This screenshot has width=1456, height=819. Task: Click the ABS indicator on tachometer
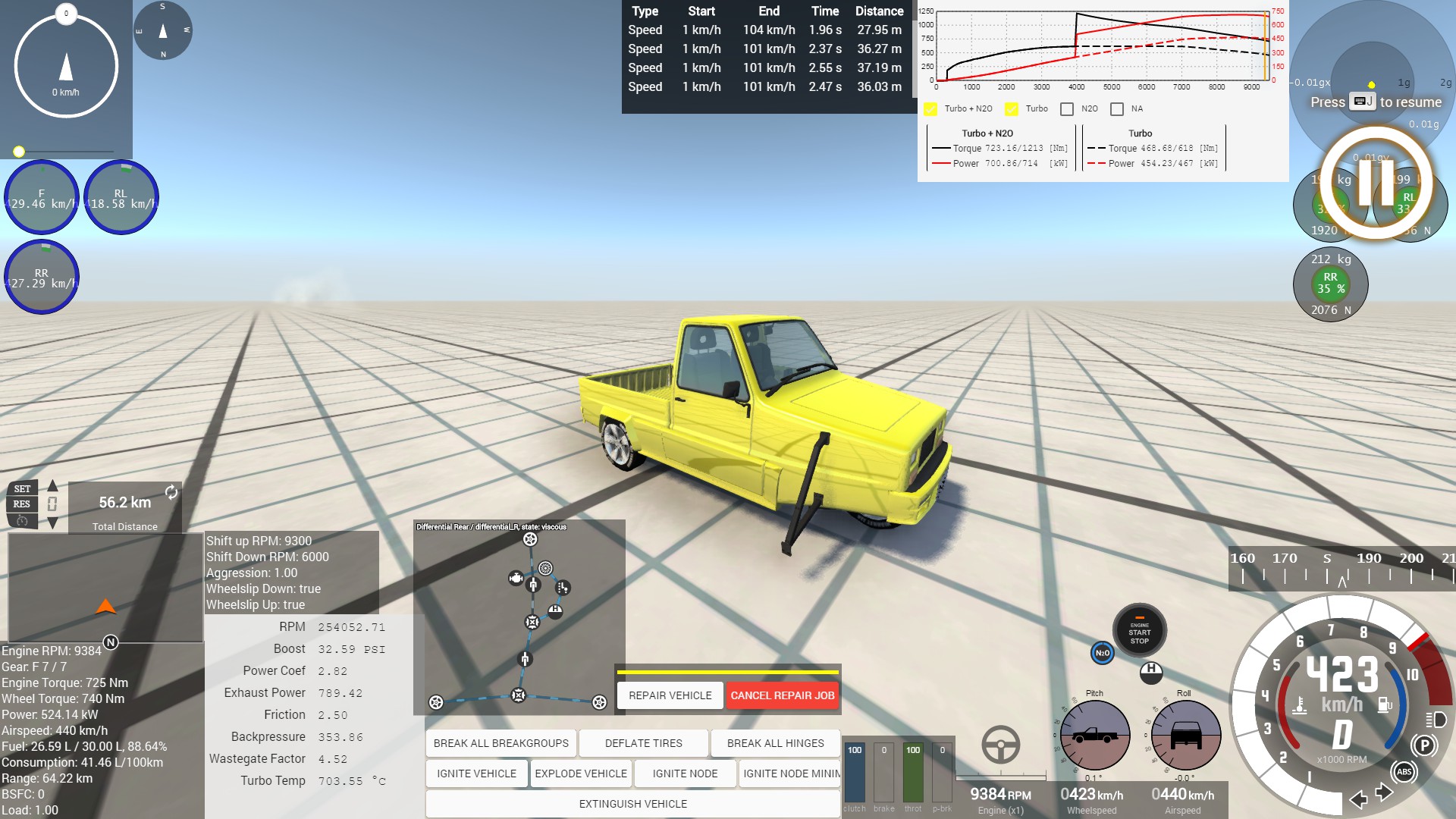(1404, 772)
